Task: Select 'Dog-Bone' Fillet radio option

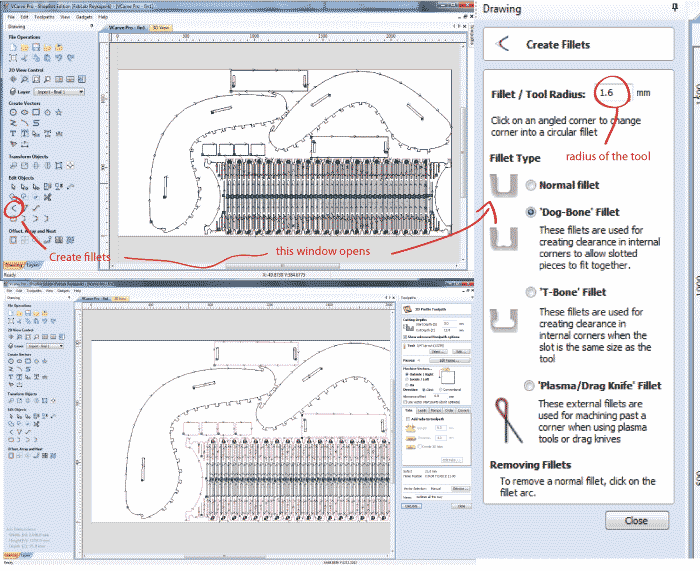Action: coord(530,213)
